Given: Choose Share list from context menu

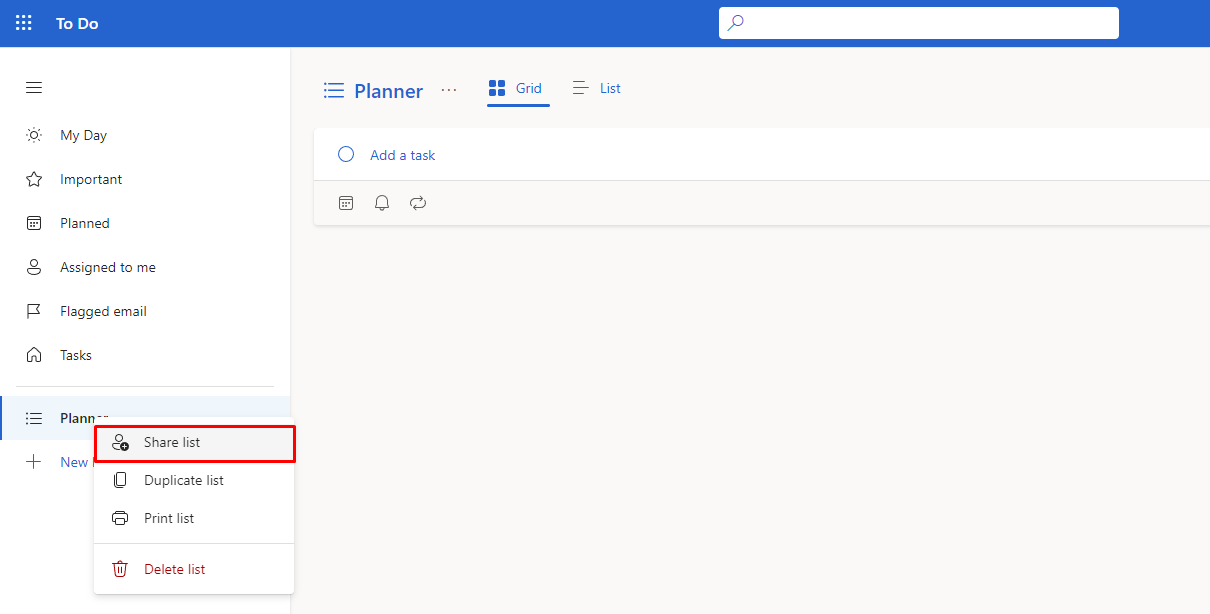Looking at the screenshot, I should point(194,442).
